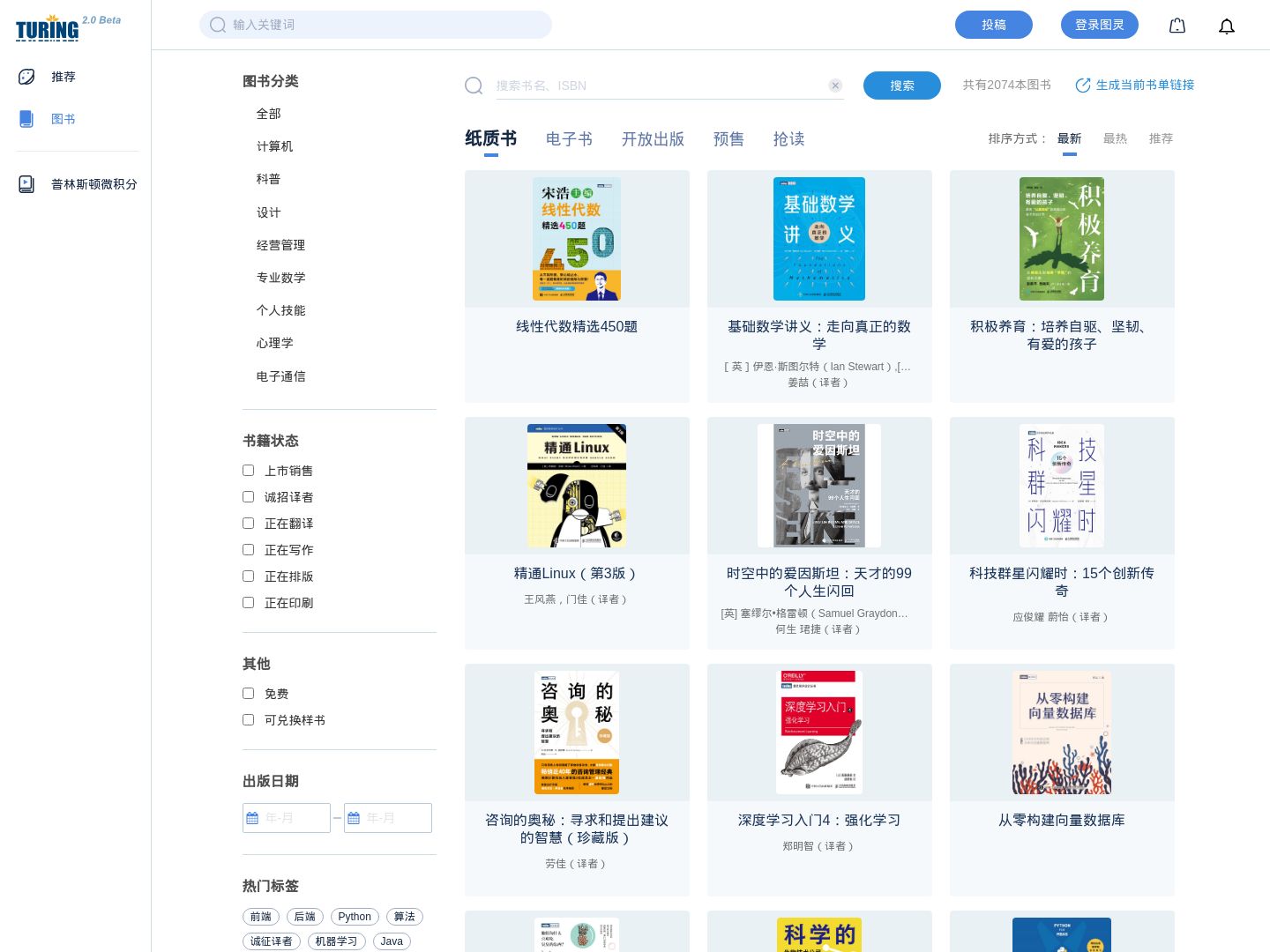Viewport: 1270px width, 952px height.
Task: Select the 个人技能 category
Action: tap(281, 310)
